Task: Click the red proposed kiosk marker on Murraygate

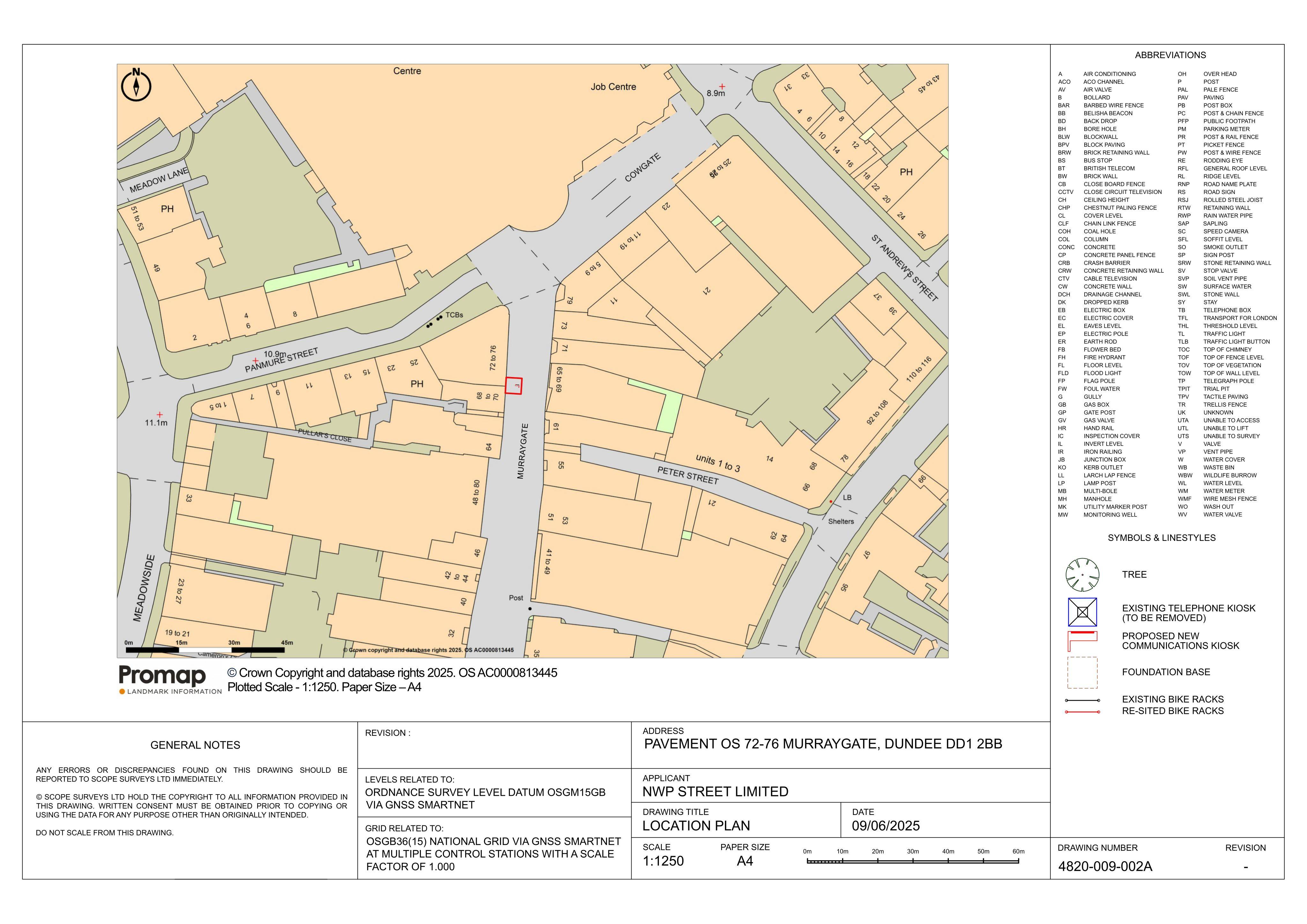Action: [x=513, y=386]
